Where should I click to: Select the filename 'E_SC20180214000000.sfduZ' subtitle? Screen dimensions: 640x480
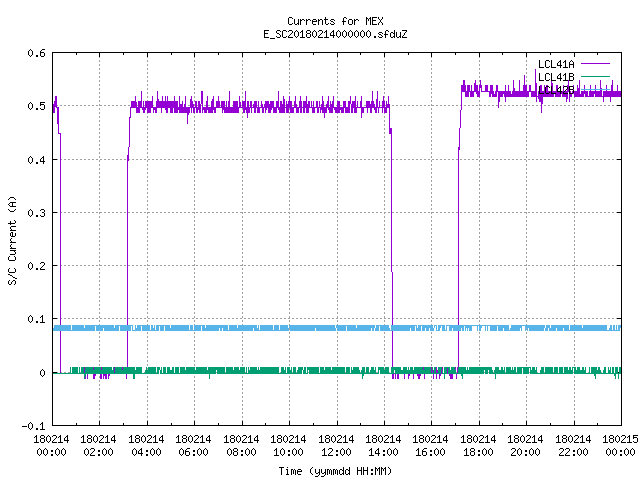[335, 34]
